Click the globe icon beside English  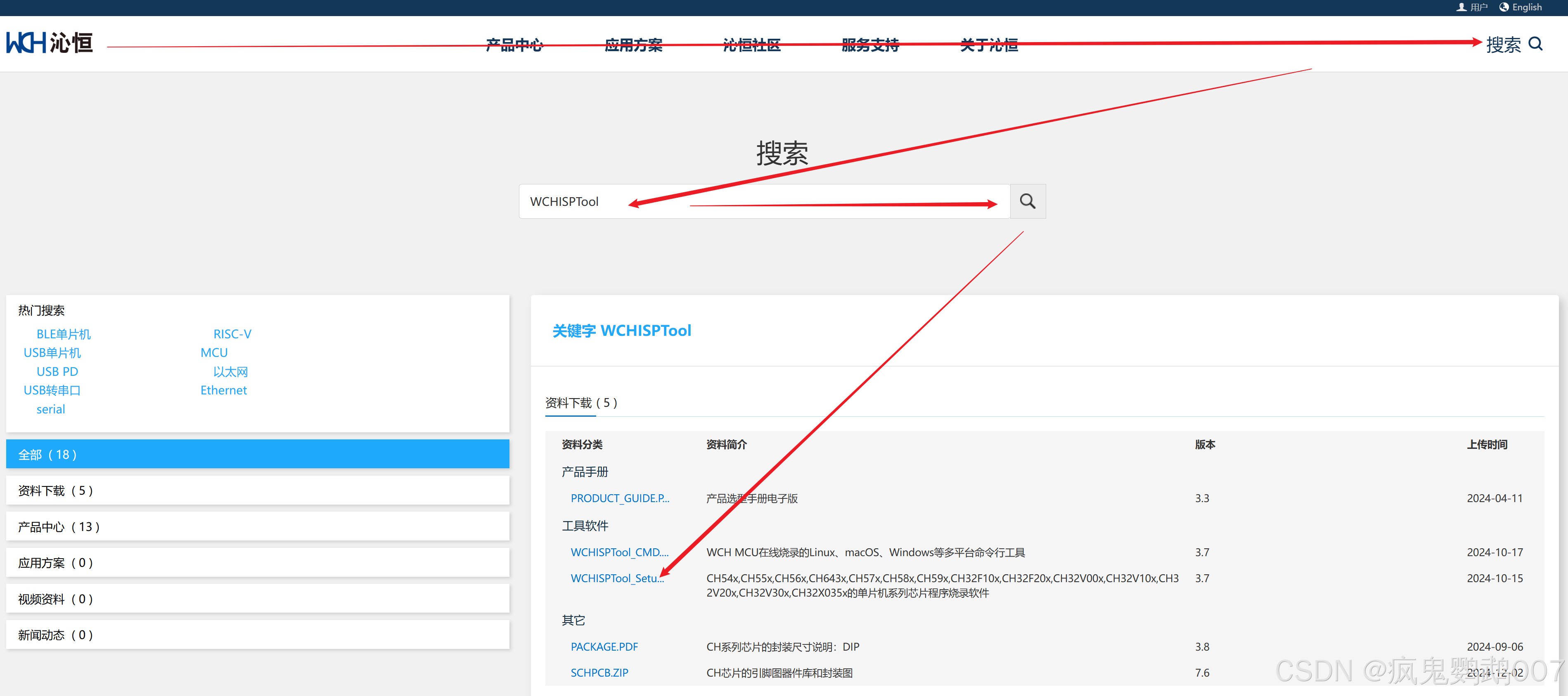tap(1504, 7)
